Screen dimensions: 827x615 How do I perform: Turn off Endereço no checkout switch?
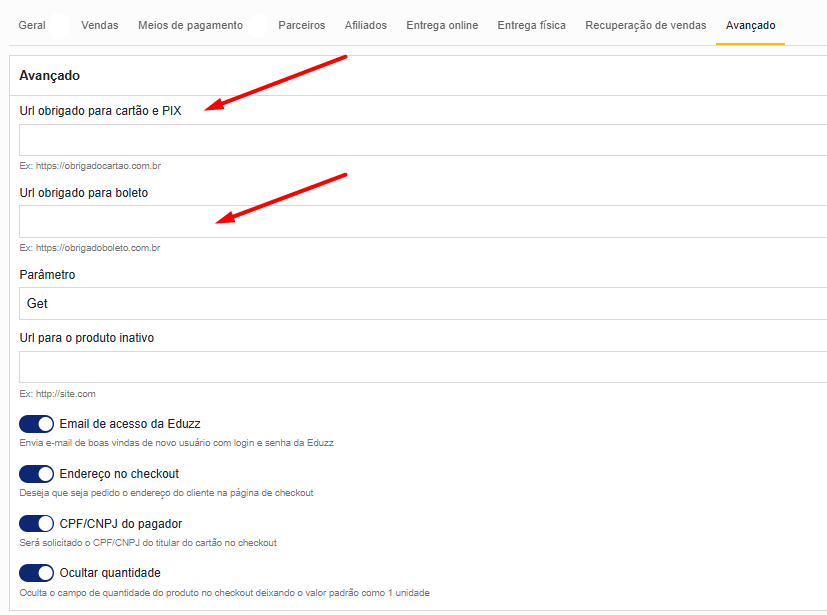point(36,474)
